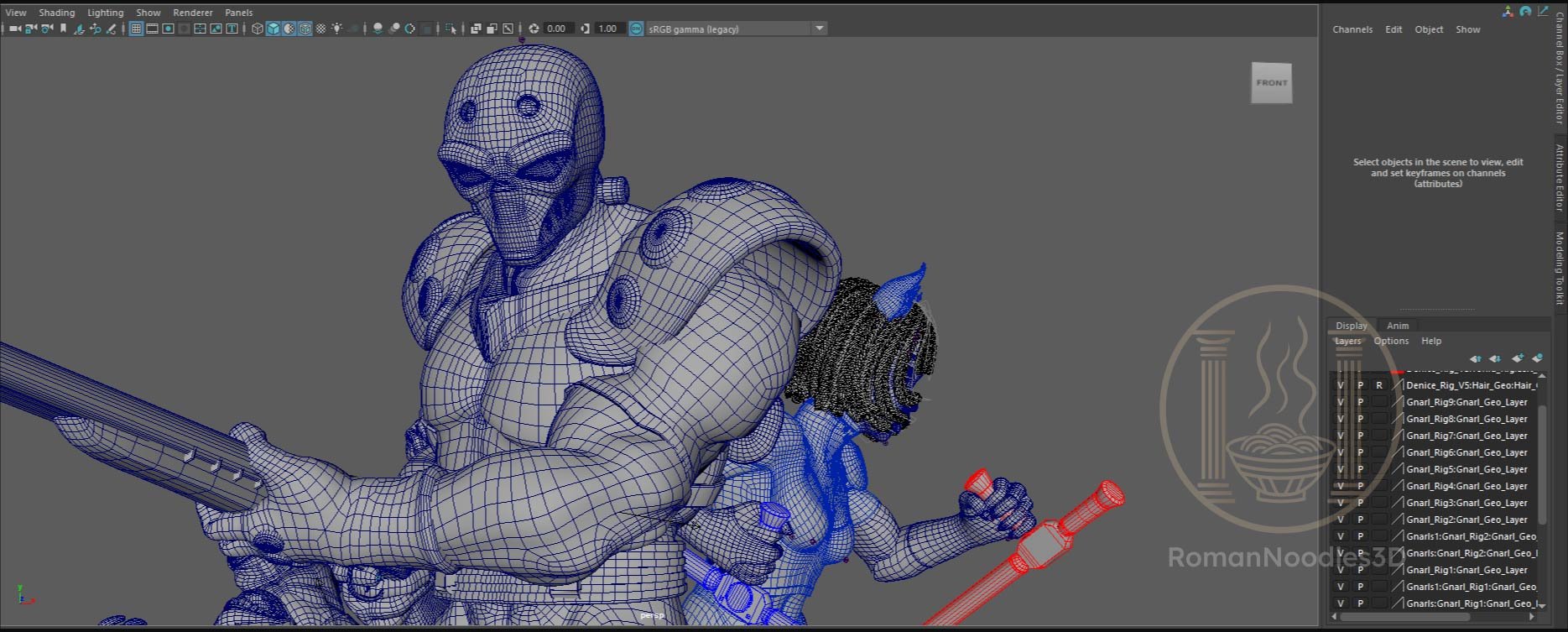Click the FRONT face of view cube
1568x632 pixels.
(x=1271, y=83)
